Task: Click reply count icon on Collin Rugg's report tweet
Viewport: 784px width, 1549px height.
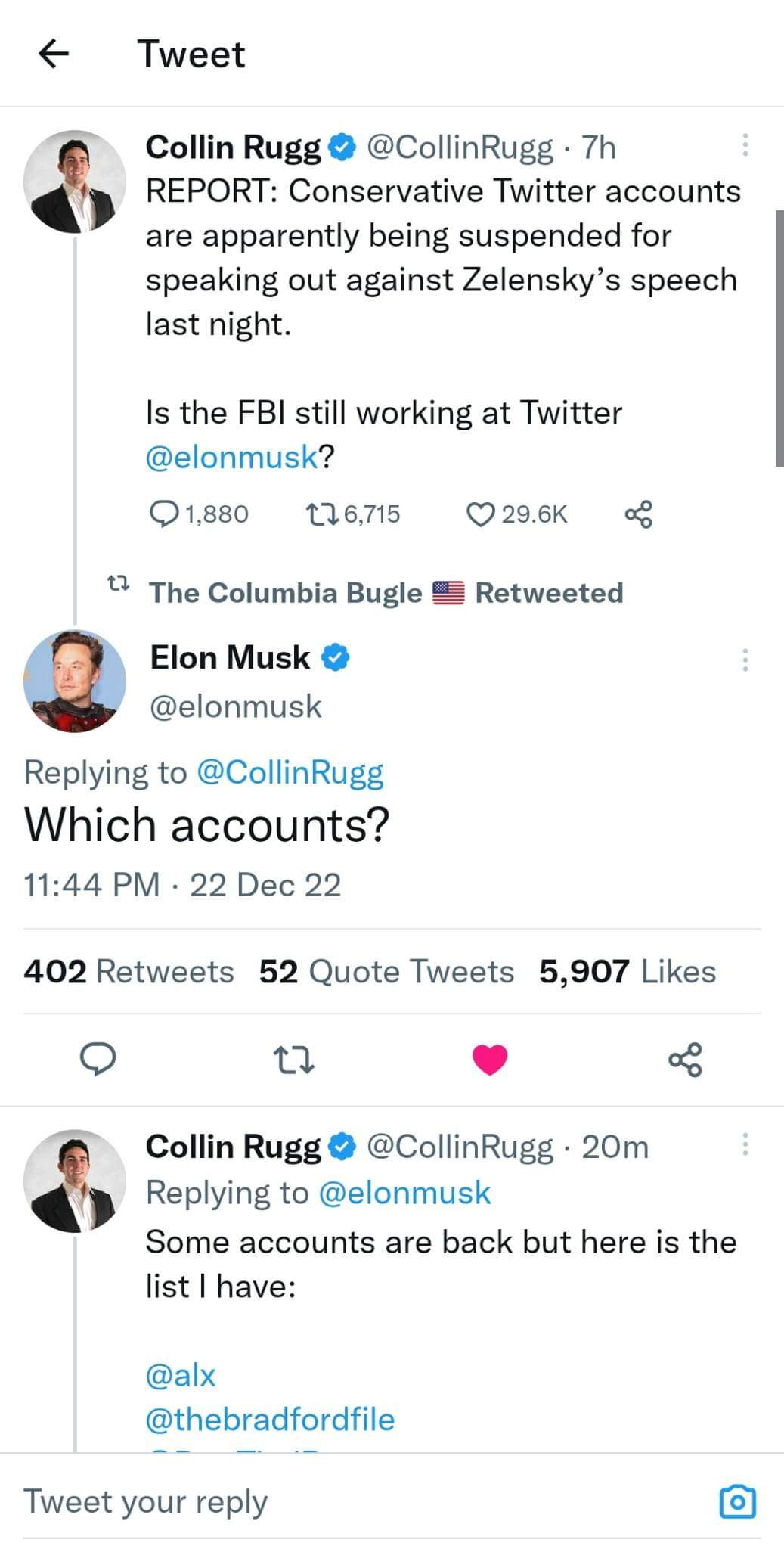Action: point(164,514)
